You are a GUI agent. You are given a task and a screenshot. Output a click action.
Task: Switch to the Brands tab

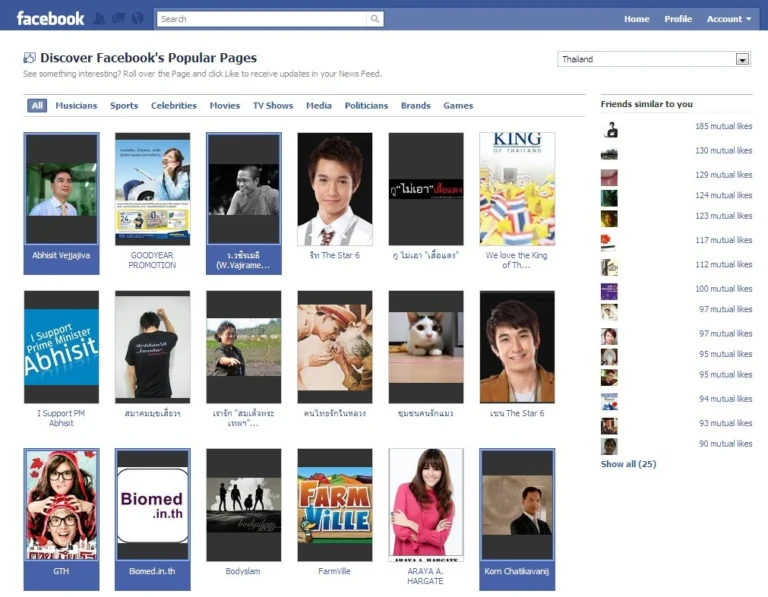click(x=415, y=105)
